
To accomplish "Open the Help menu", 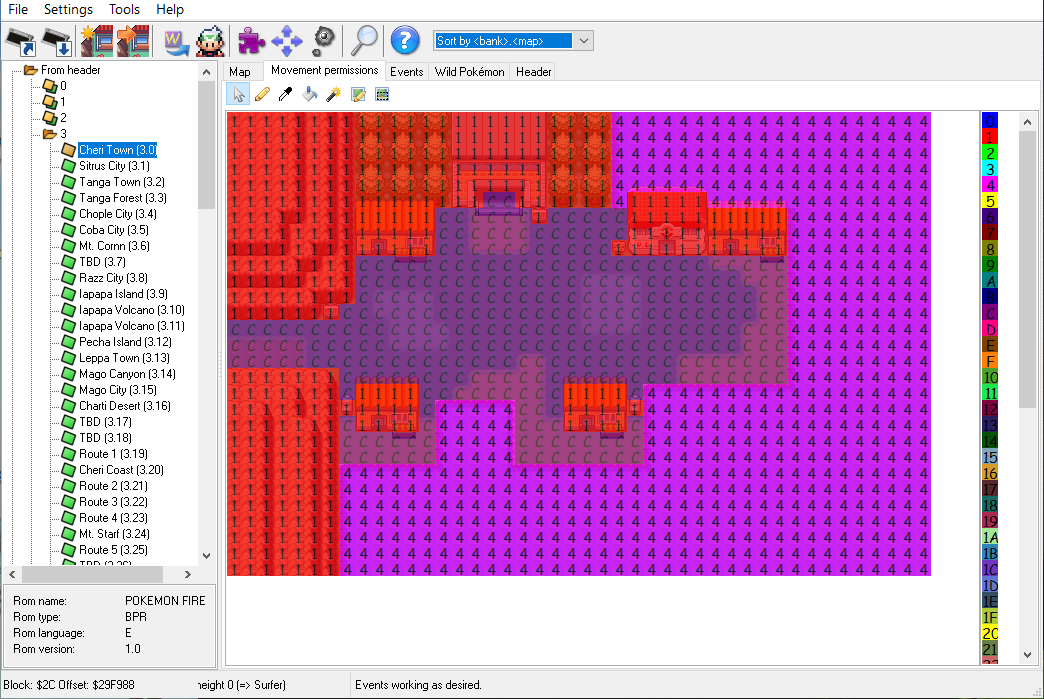I will [x=170, y=9].
